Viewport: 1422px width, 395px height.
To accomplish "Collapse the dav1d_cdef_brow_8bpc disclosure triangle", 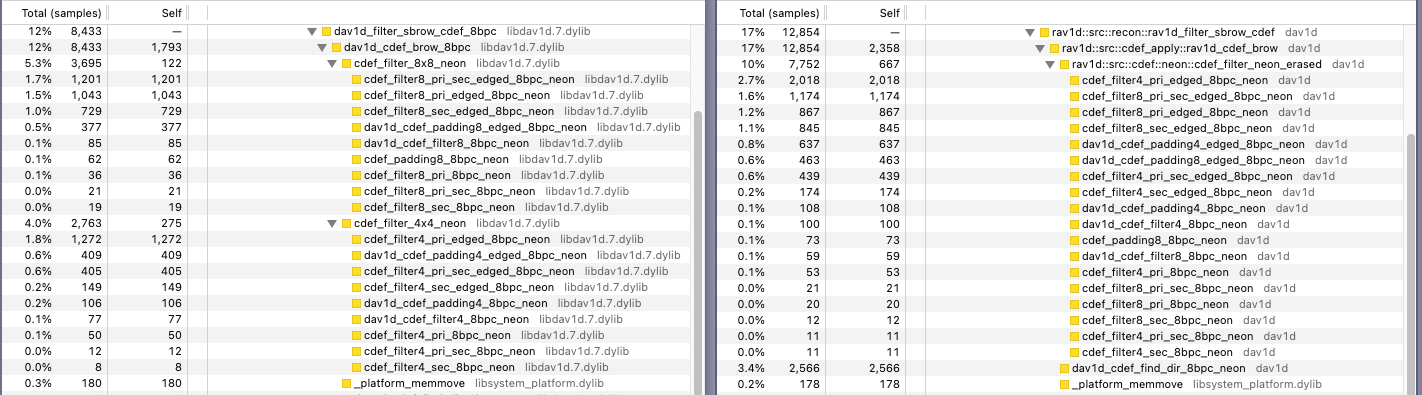I will point(323,48).
